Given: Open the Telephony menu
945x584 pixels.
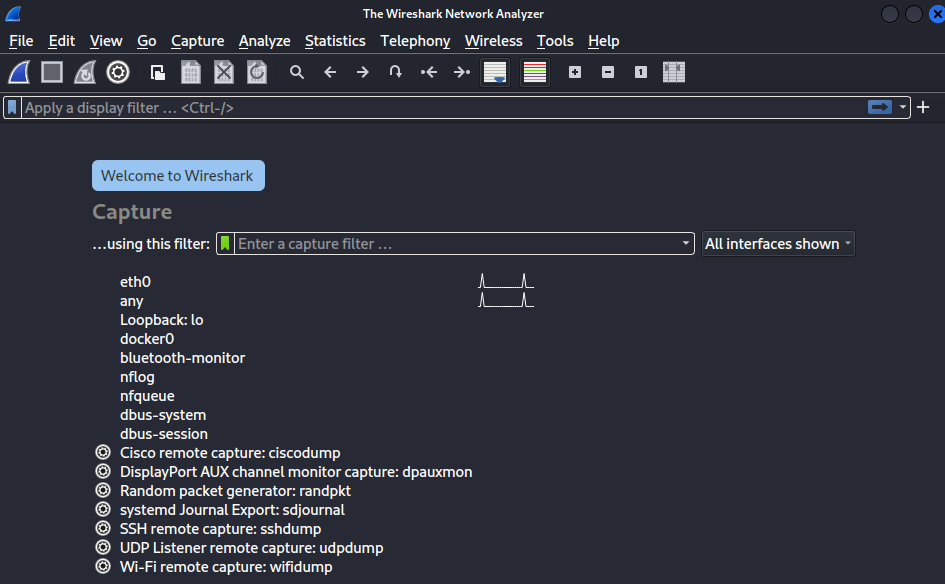Looking at the screenshot, I should click(415, 41).
